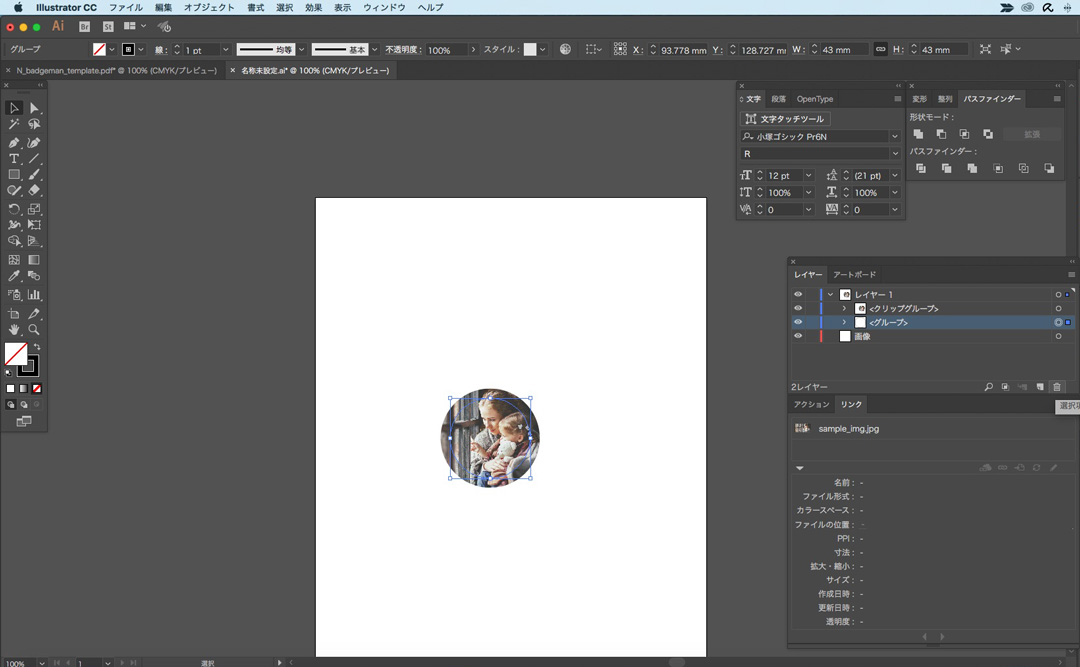This screenshot has height=667, width=1080.
Task: Open the 小塚ゴシック Pr6N font dropdown
Action: (894, 137)
